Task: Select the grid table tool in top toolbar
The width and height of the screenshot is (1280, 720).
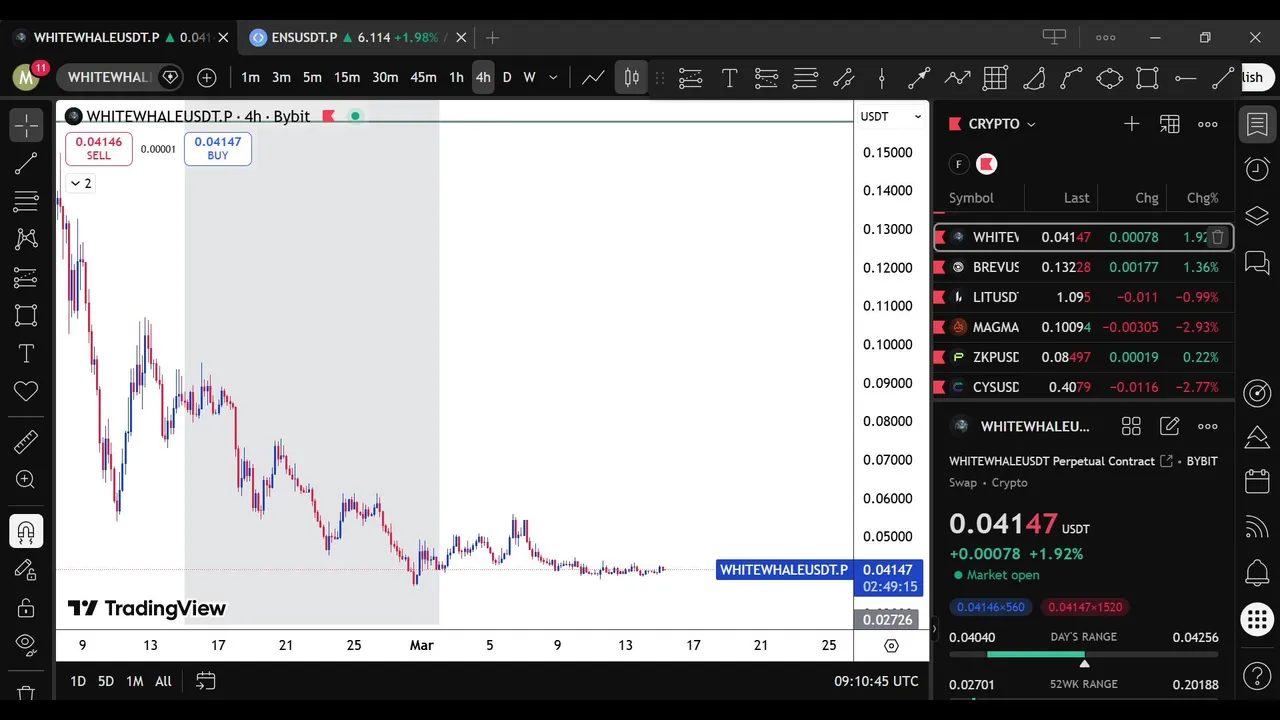Action: (995, 77)
